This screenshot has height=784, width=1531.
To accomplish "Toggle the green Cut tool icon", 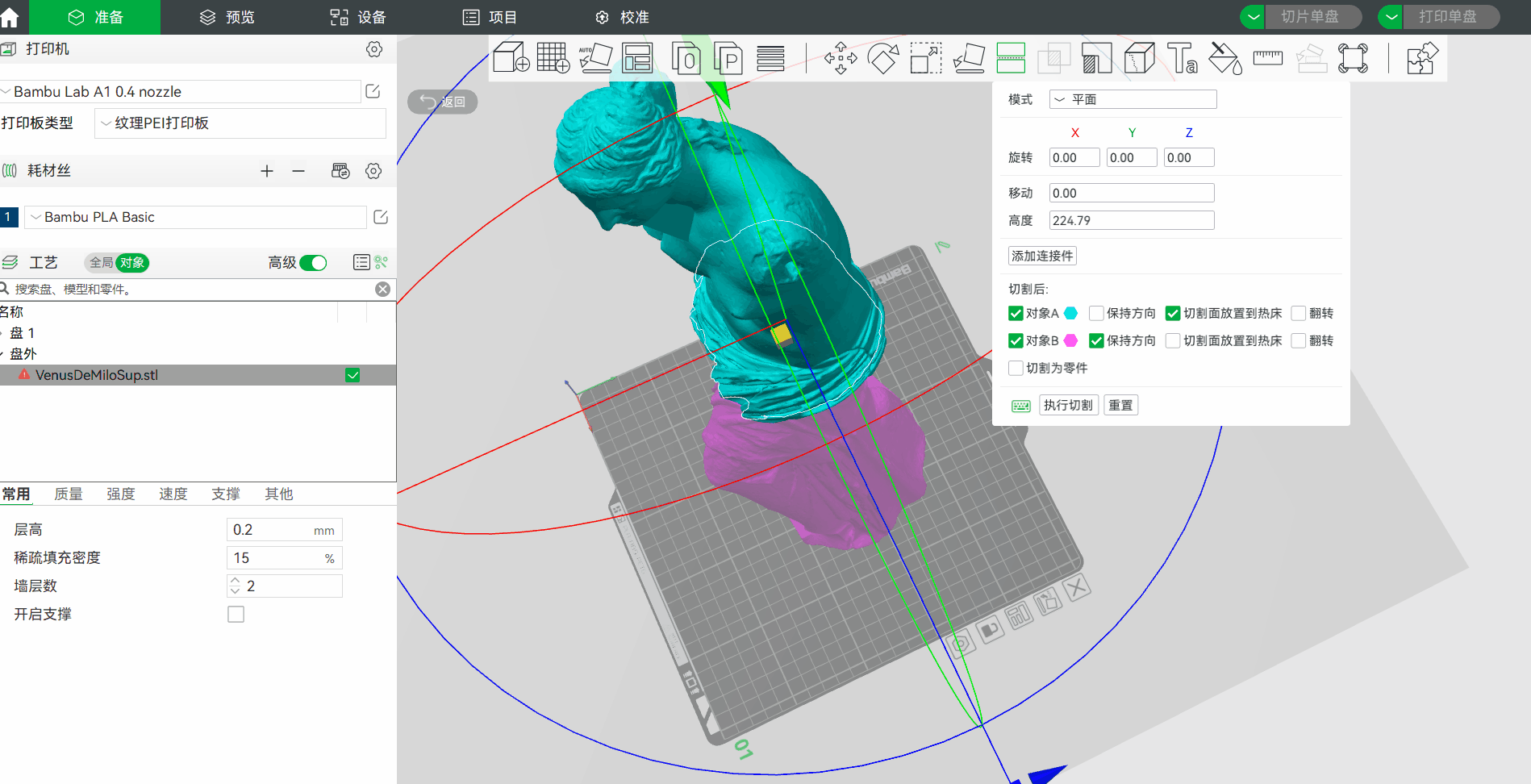I will click(1011, 58).
